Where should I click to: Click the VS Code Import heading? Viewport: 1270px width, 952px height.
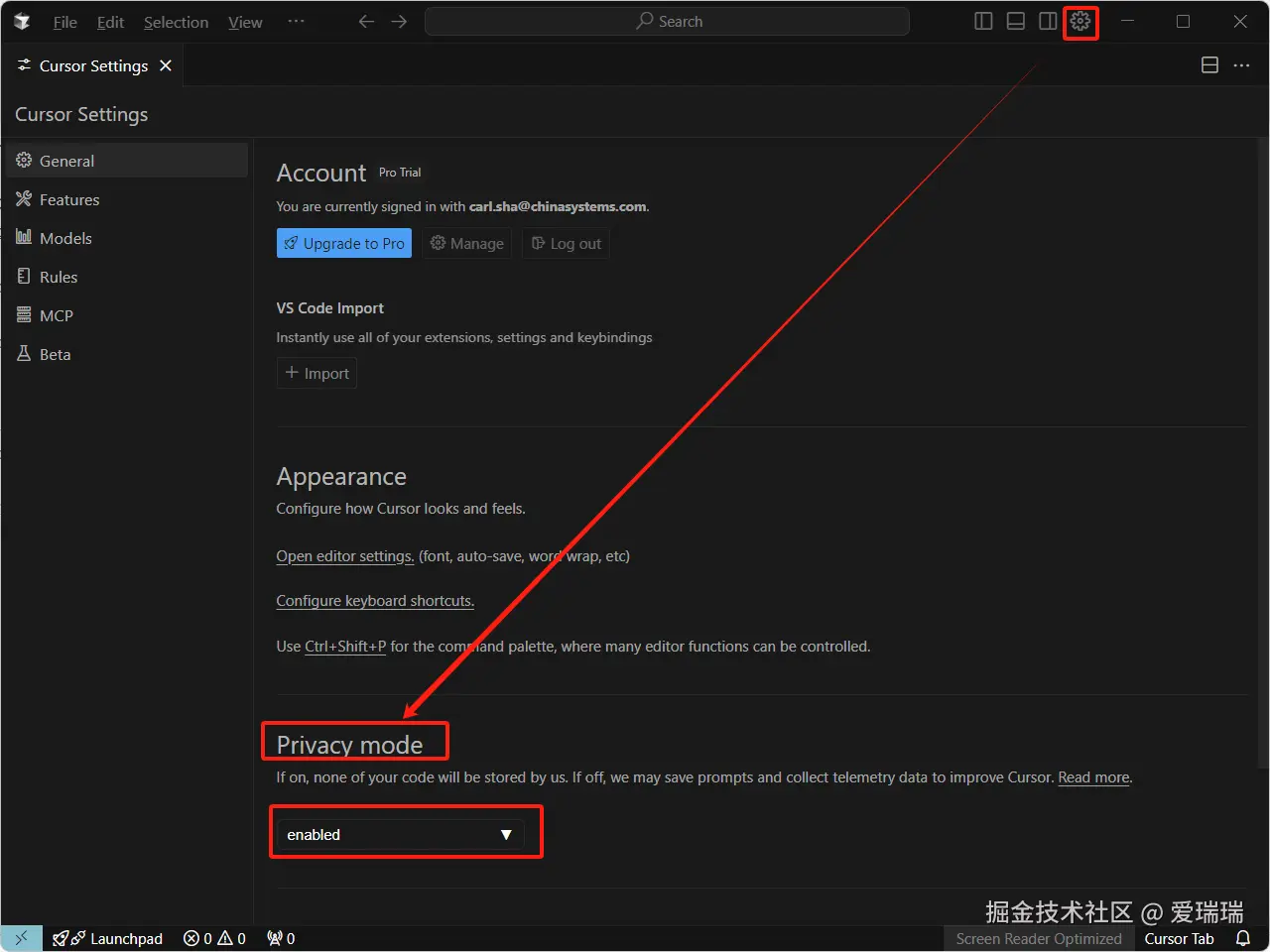tap(329, 308)
